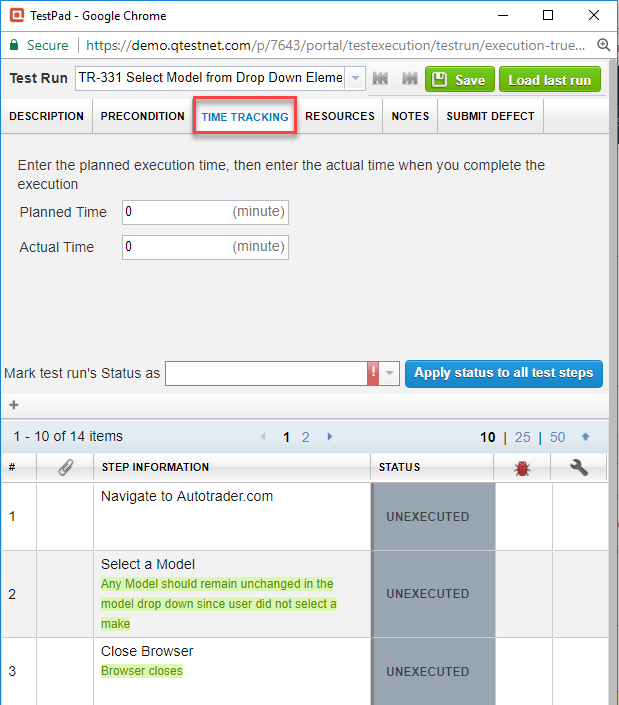This screenshot has height=705, width=619.
Task: Click the paperclip attachment column header
Action: pos(66,467)
